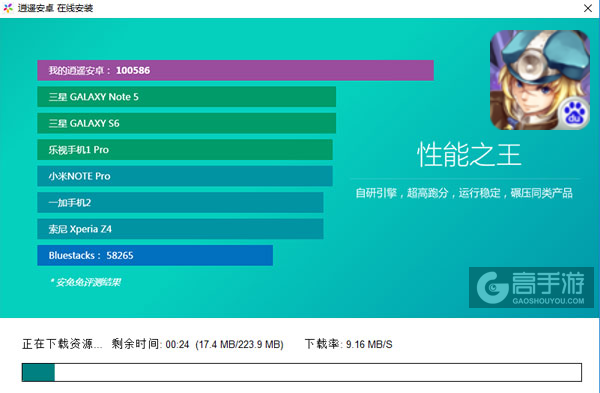The height and width of the screenshot is (393, 600).
Task: Select the 小米NOTE Pro bar
Action: [x=185, y=176]
